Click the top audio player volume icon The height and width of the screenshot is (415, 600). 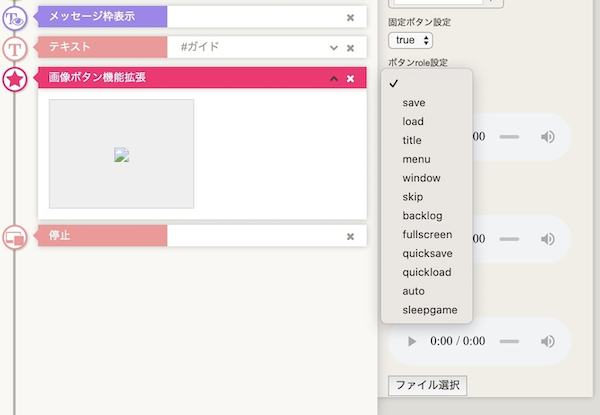[x=548, y=137]
